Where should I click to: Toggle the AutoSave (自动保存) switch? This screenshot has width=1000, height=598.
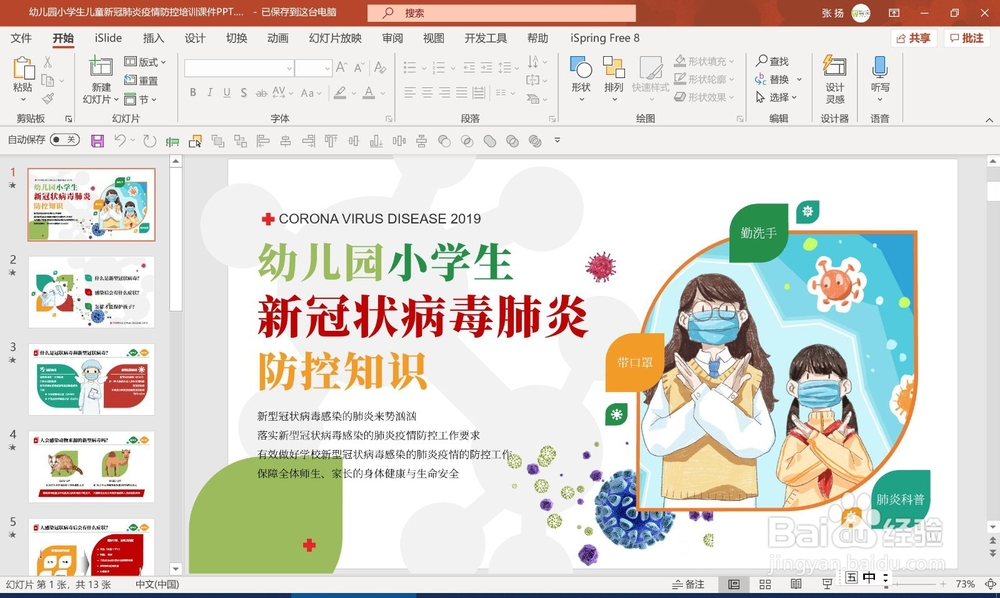tap(64, 140)
